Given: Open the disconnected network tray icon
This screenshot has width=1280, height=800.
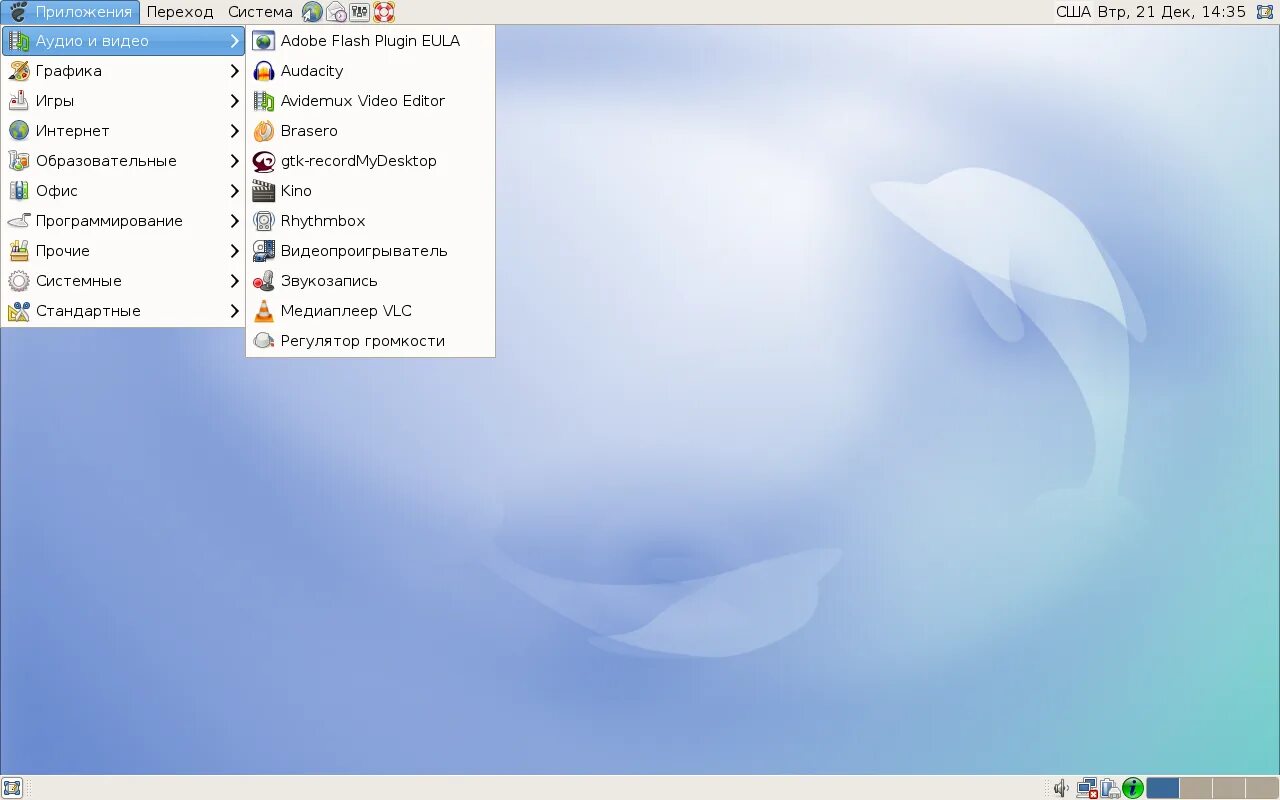Looking at the screenshot, I should [x=1087, y=788].
